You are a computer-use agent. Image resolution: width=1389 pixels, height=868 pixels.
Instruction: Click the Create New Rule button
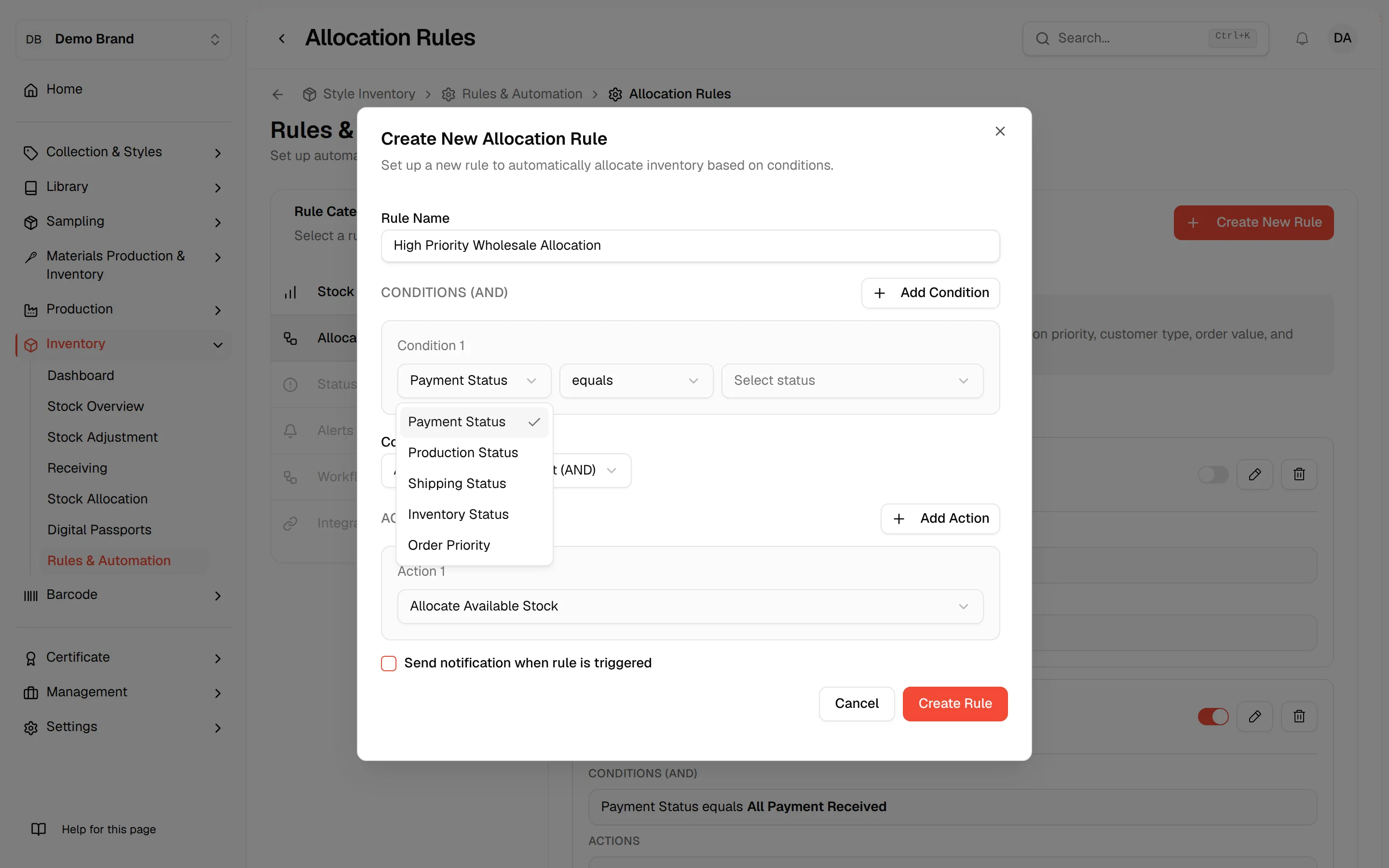[x=1253, y=223]
